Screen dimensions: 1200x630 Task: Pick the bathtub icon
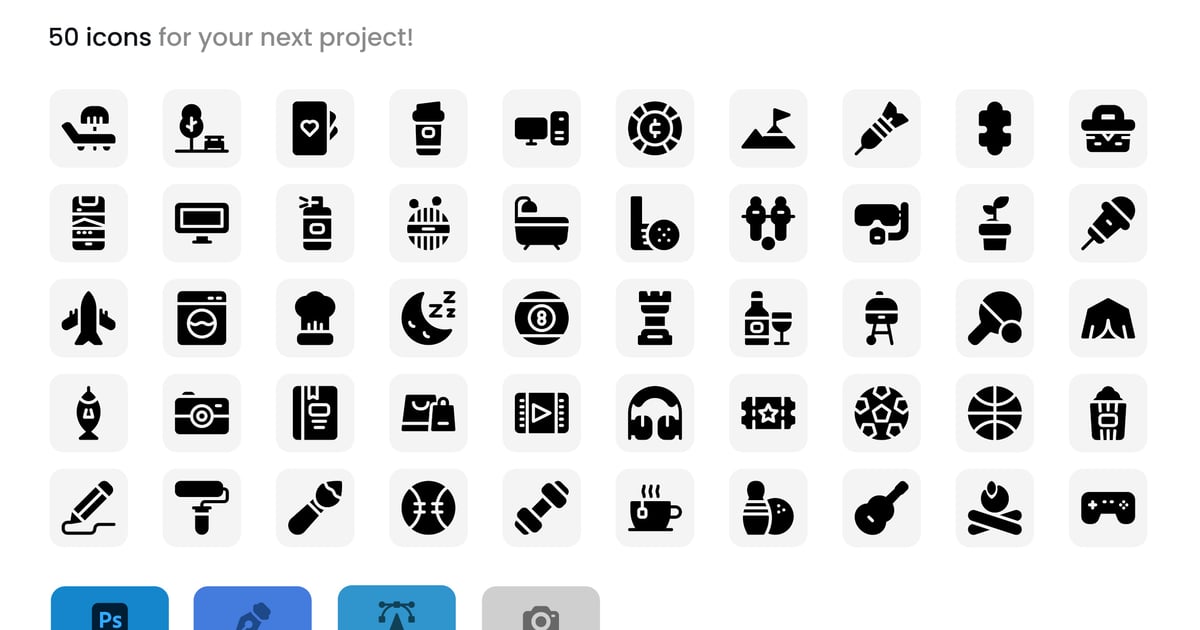click(542, 223)
